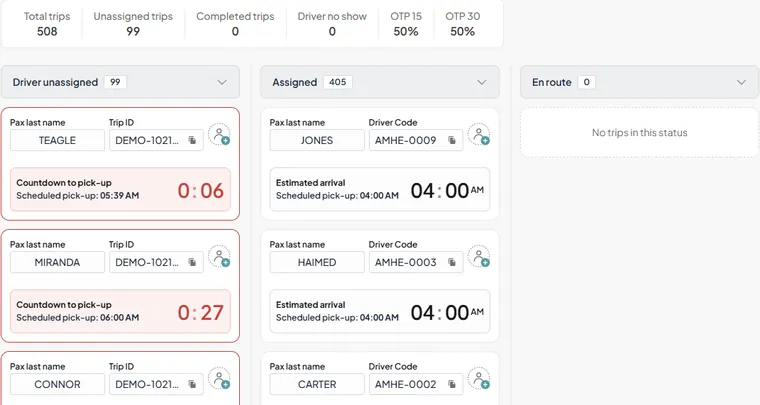Reassign driver on HAIMED trip
The width and height of the screenshot is (760, 405).
point(479,257)
